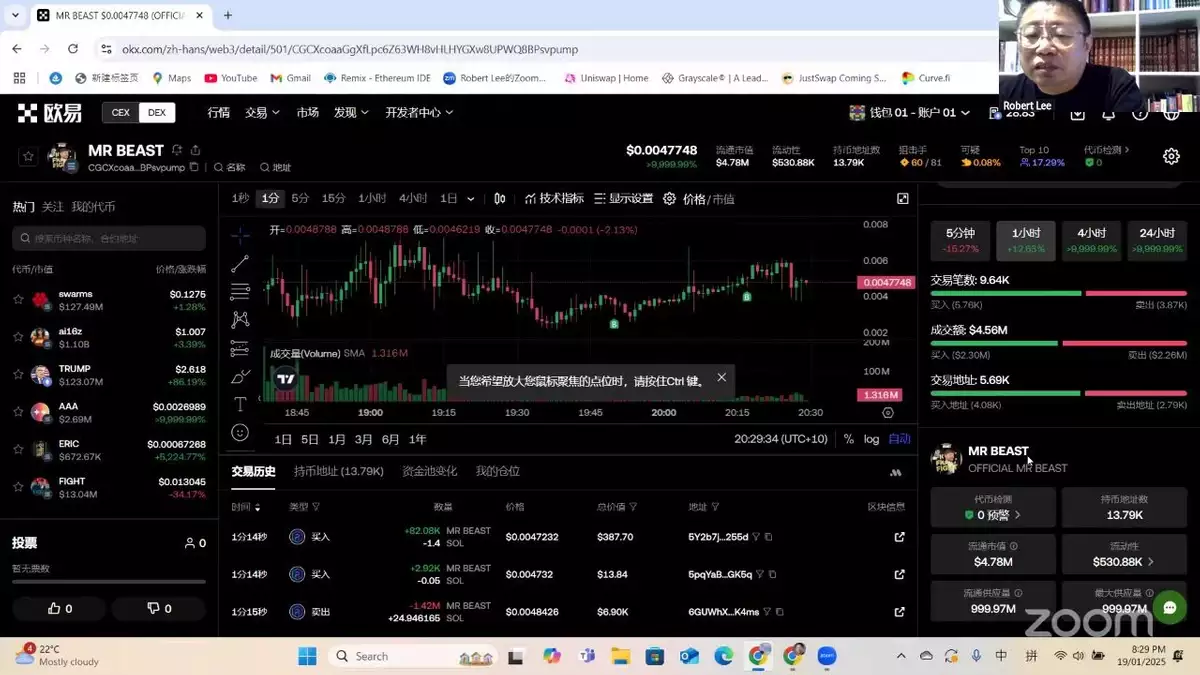Open the emoji sticker tool
This screenshot has width=1200, height=675.
[240, 432]
